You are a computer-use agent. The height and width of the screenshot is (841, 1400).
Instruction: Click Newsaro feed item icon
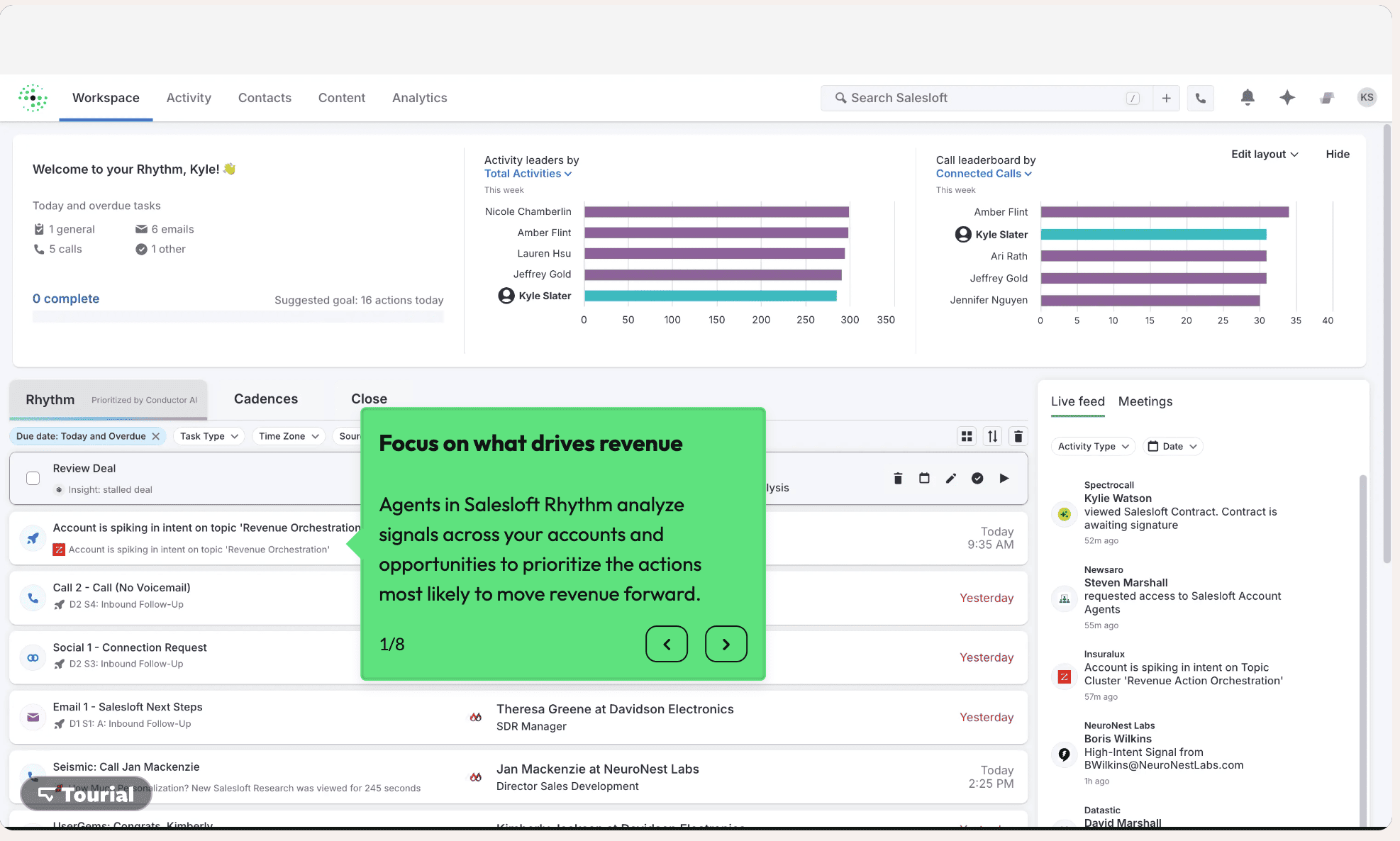pos(1065,599)
